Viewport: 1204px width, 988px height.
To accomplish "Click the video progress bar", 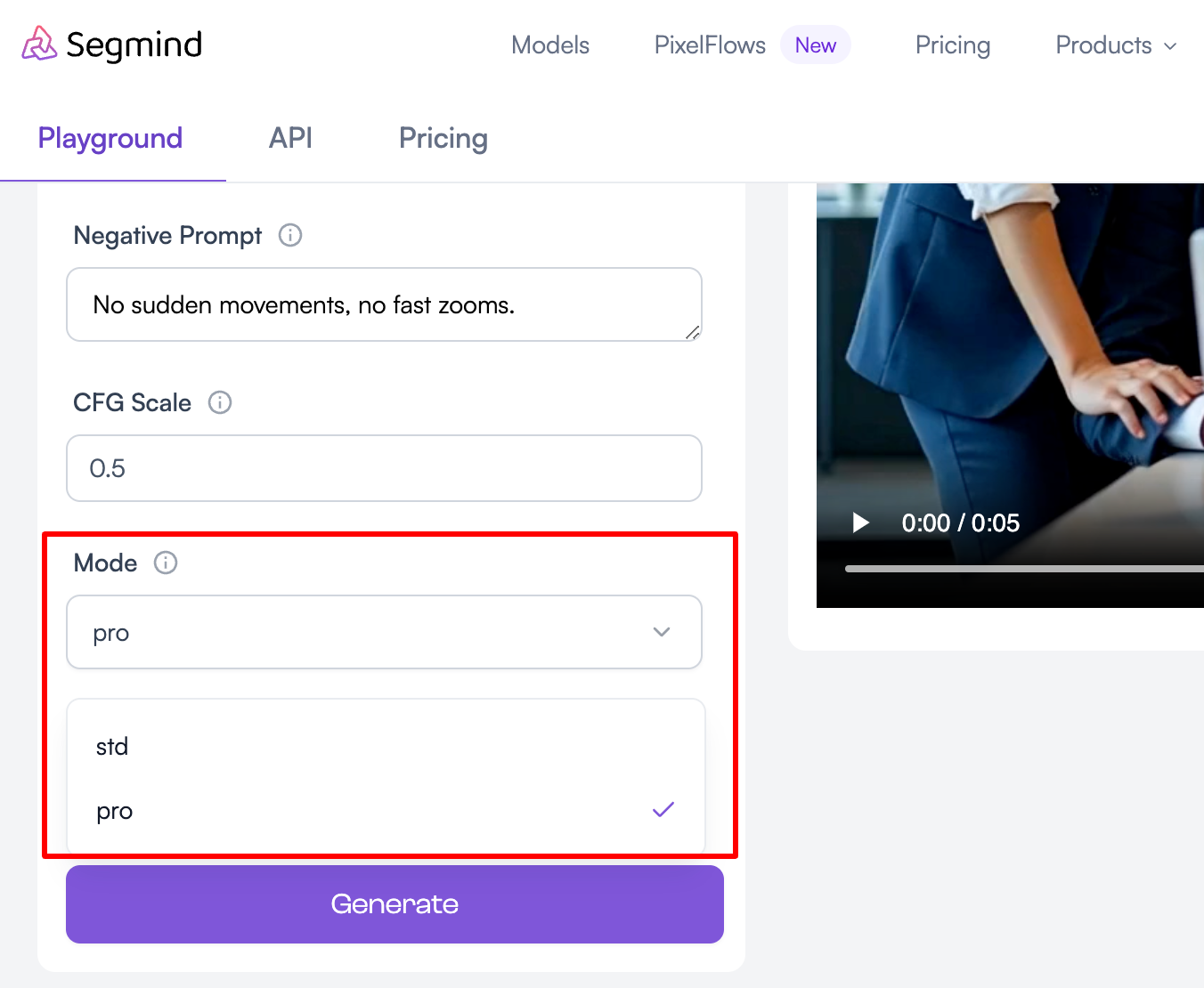I will [x=1024, y=569].
